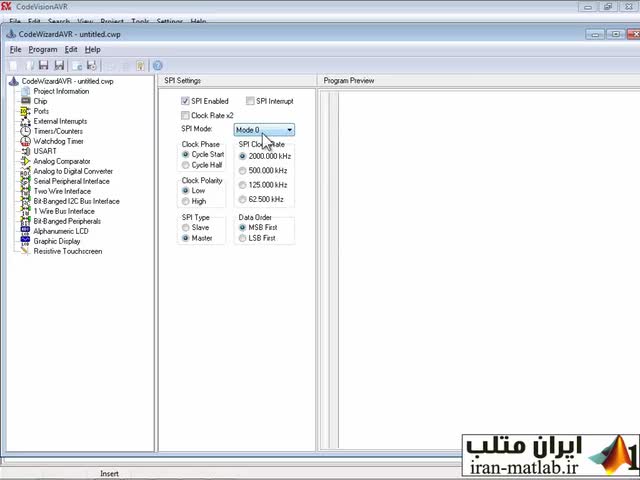Open the USART settings node
This screenshot has height=480, width=640.
(45, 151)
